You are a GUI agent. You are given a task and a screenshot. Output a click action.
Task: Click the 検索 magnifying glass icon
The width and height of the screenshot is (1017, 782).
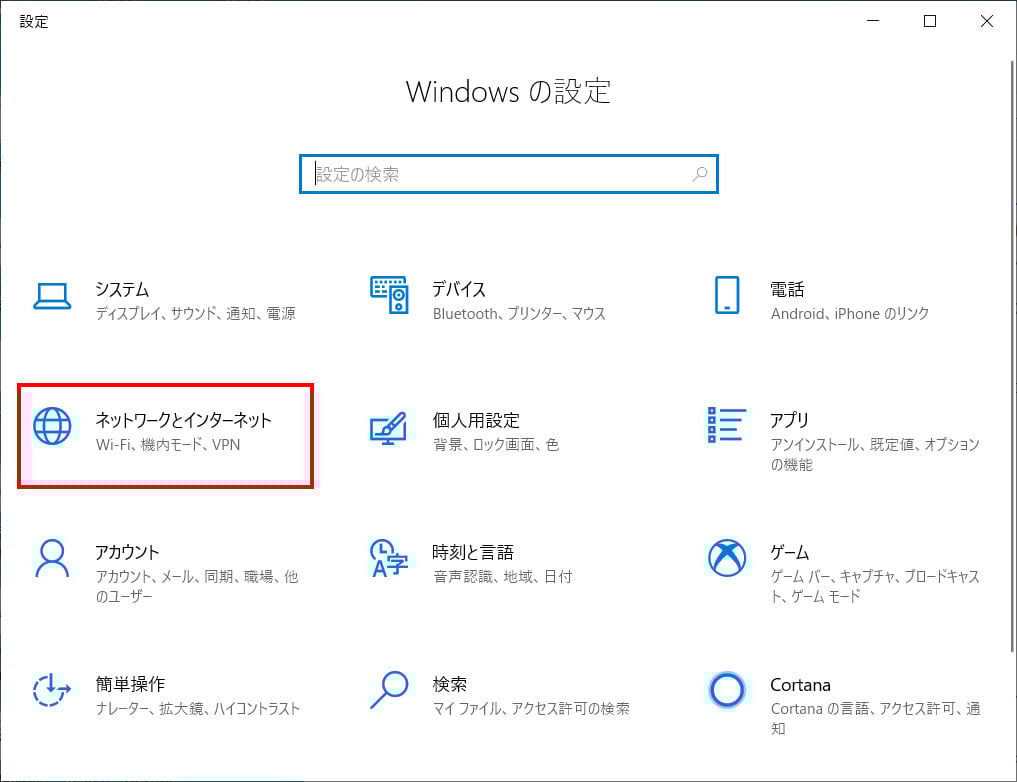(x=389, y=690)
